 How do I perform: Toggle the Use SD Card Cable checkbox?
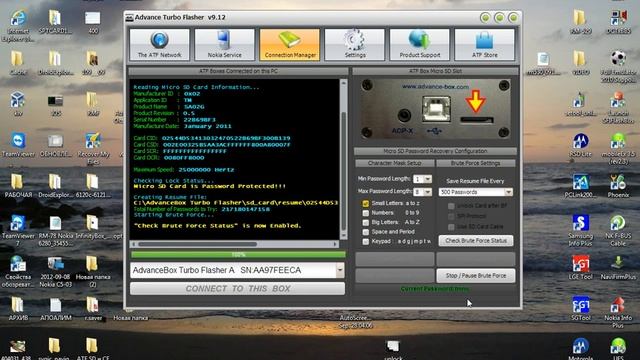(451, 227)
